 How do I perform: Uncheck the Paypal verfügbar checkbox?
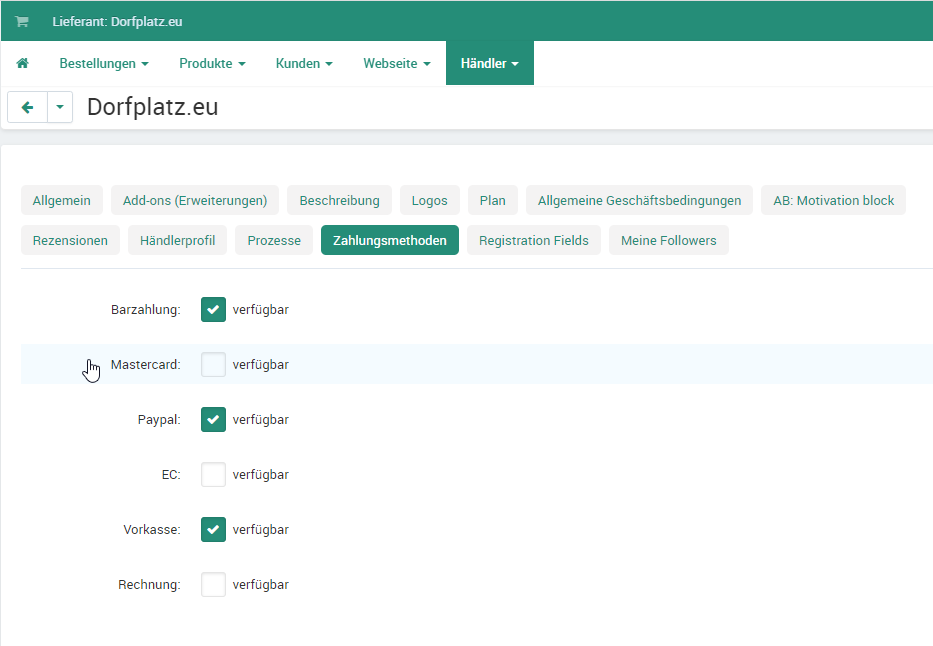[213, 419]
